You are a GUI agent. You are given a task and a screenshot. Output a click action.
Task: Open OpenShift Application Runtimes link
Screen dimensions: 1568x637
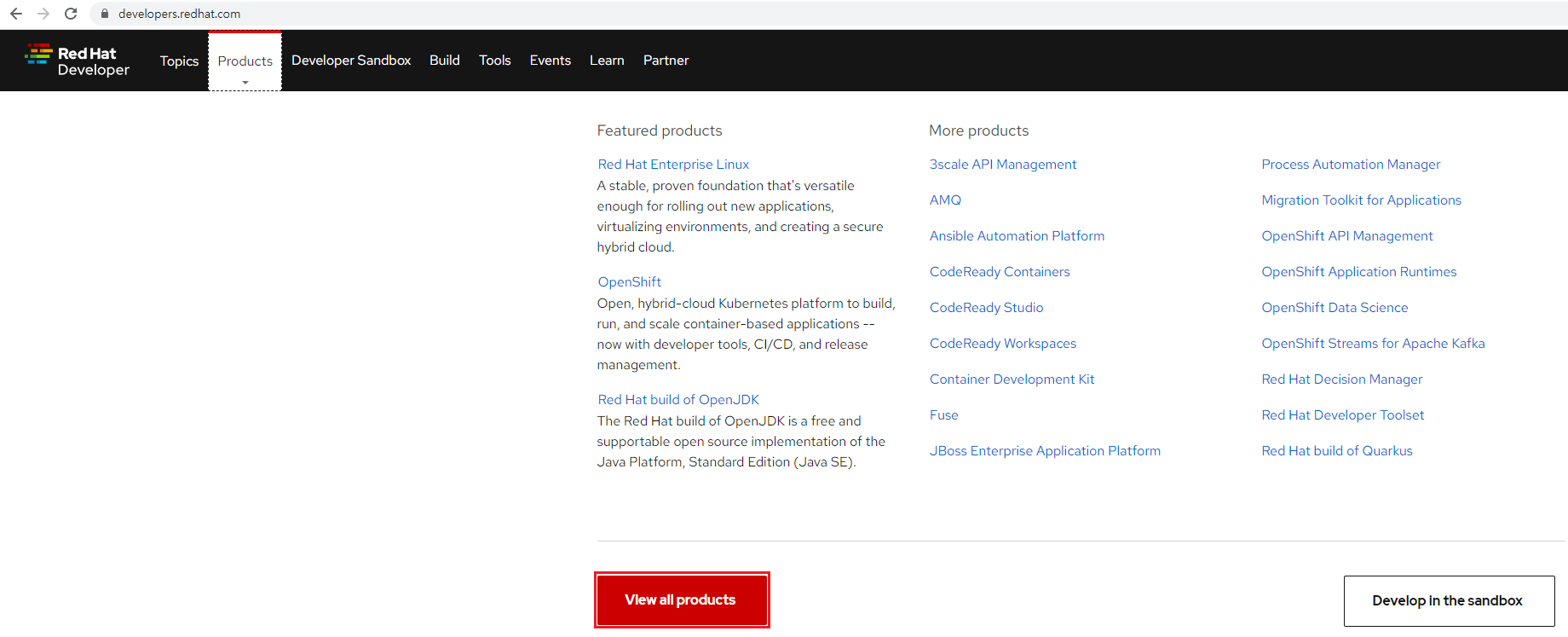(x=1359, y=272)
